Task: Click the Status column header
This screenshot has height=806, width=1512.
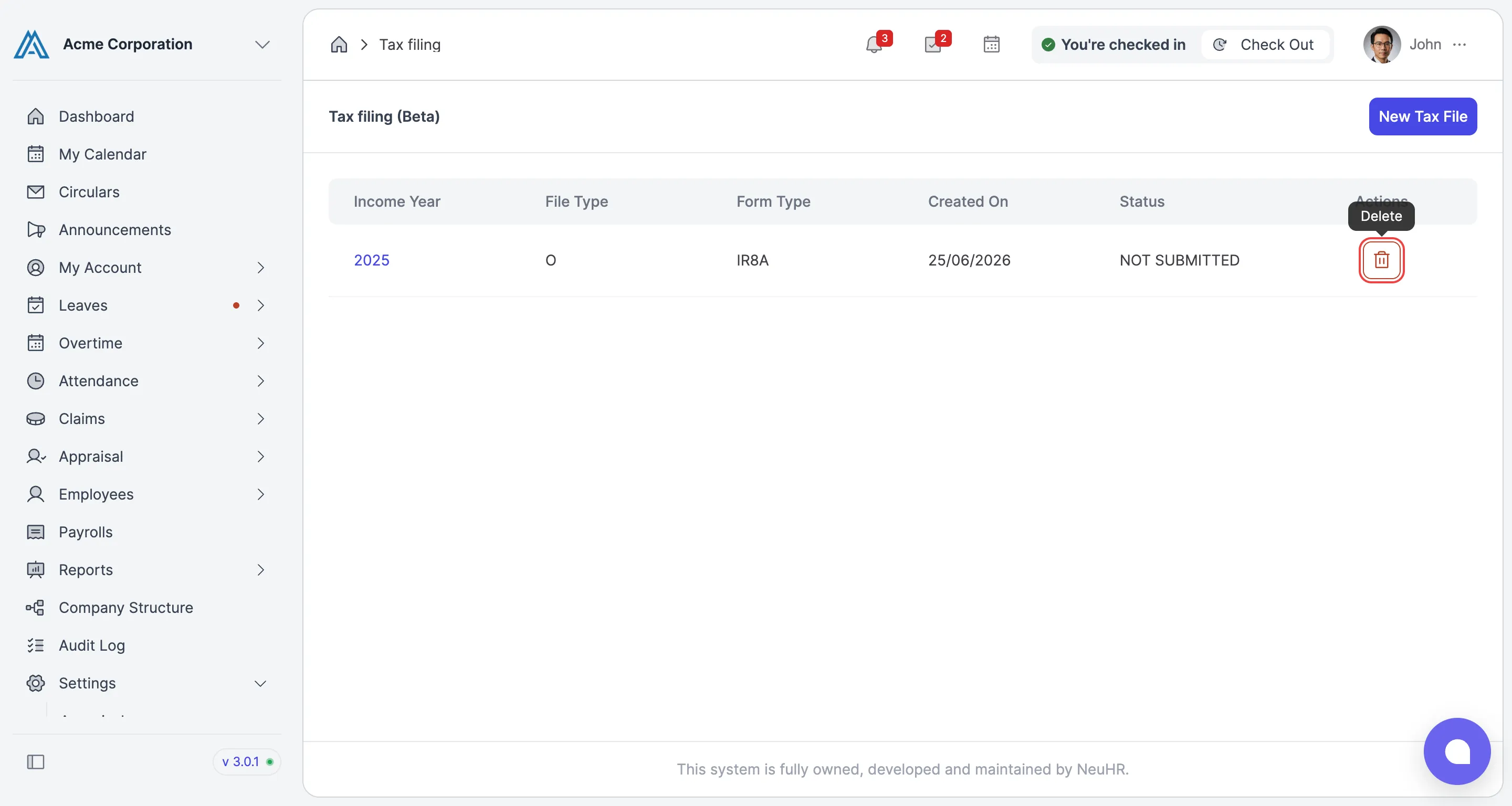Action: pyautogui.click(x=1142, y=201)
